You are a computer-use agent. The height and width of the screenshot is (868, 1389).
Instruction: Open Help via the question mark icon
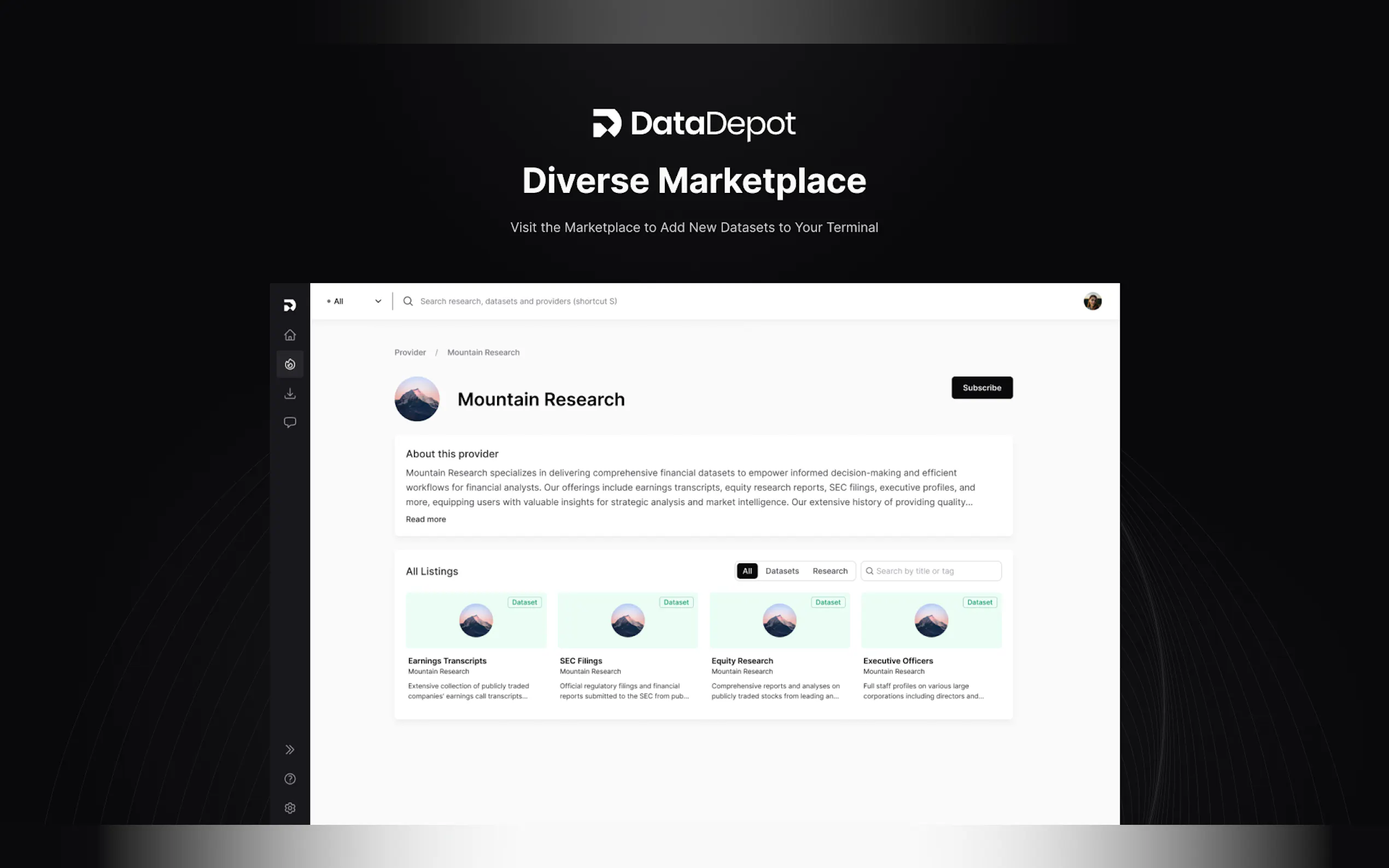click(x=289, y=778)
